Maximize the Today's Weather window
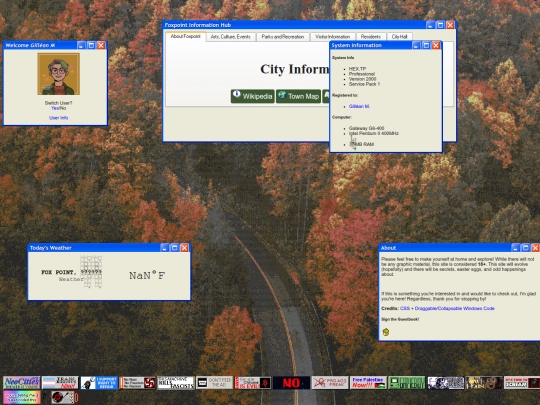 coord(175,248)
